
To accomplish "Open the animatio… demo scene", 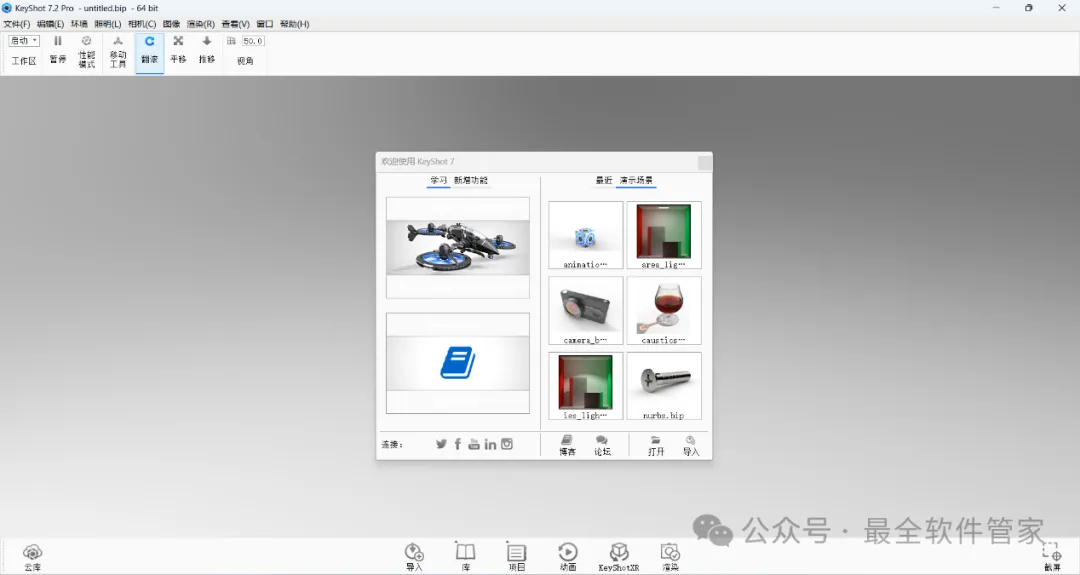I will (x=585, y=235).
